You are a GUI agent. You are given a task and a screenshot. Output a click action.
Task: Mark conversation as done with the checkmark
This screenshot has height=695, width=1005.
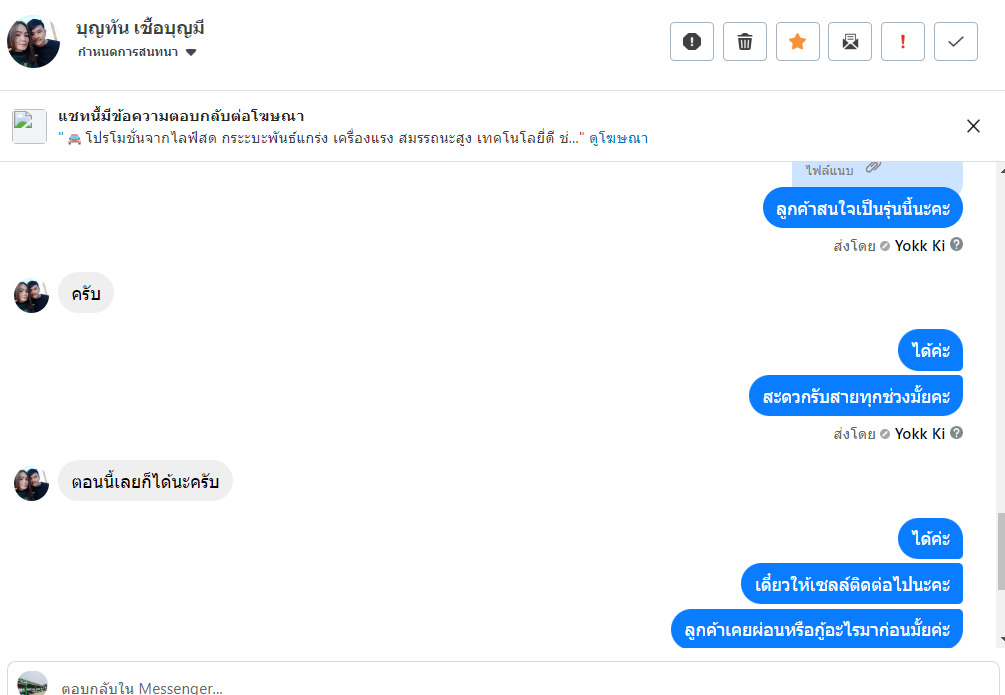956,41
